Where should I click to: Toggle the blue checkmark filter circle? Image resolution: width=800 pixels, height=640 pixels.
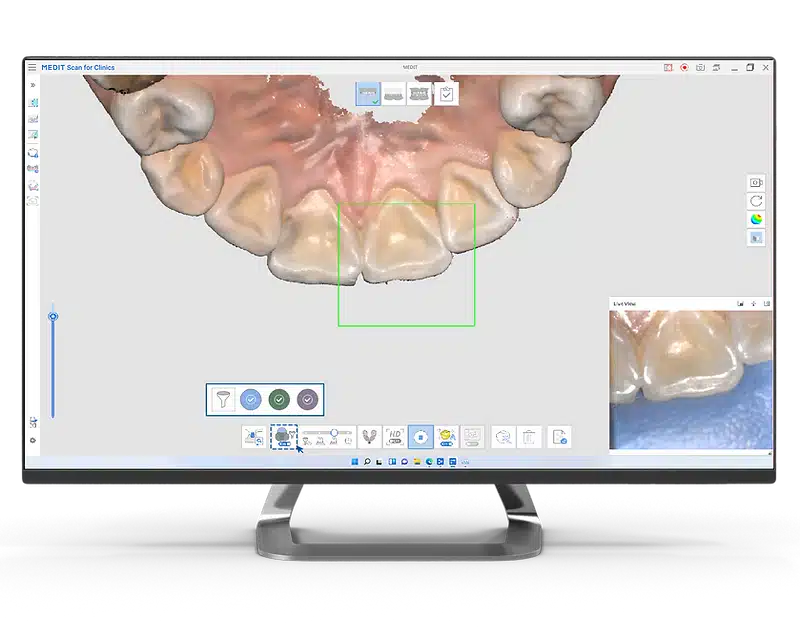tap(251, 399)
